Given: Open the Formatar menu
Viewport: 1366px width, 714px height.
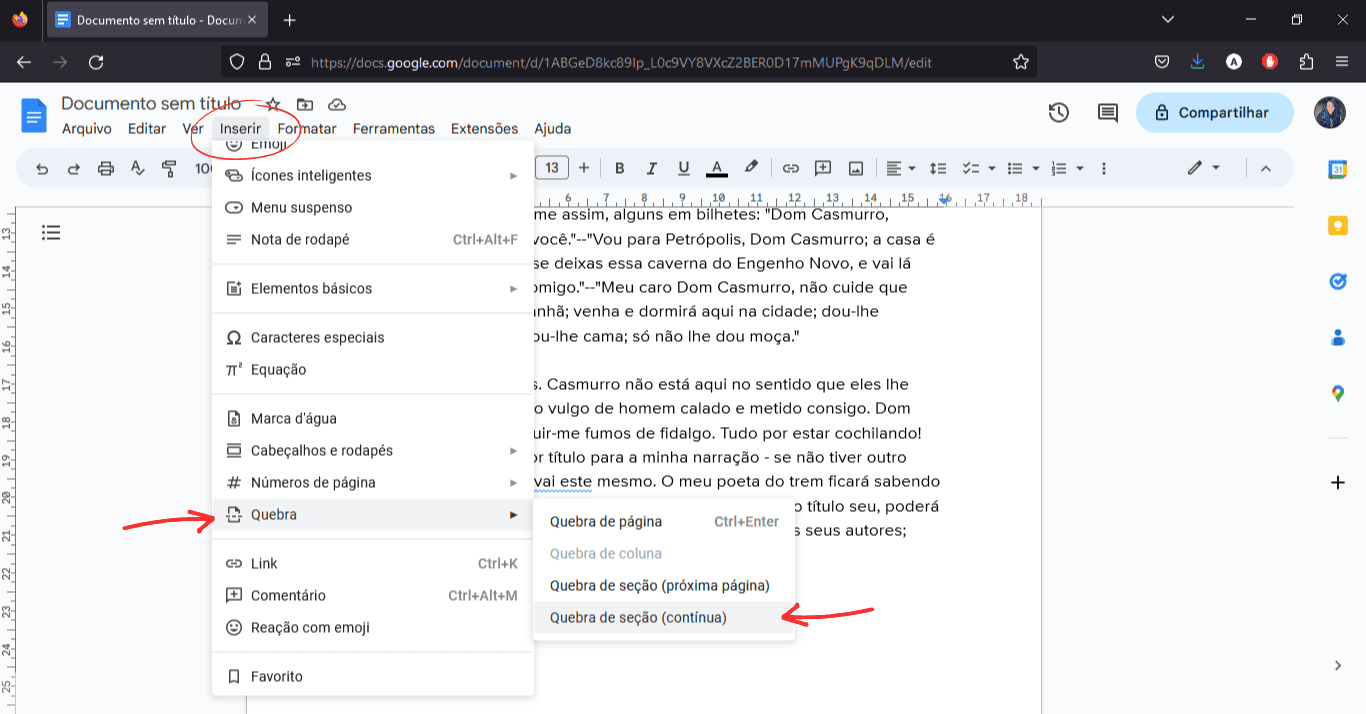Looking at the screenshot, I should 307,128.
